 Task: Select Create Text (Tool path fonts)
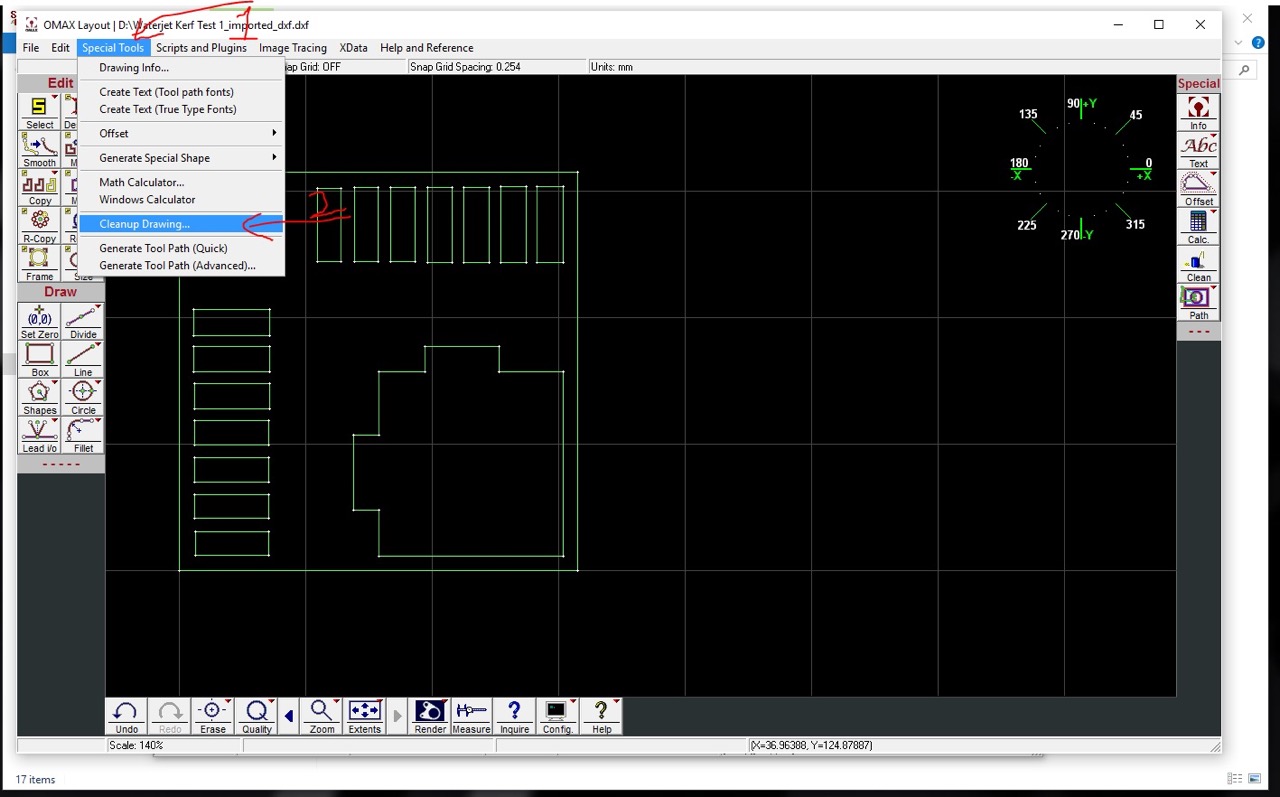pyautogui.click(x=182, y=92)
